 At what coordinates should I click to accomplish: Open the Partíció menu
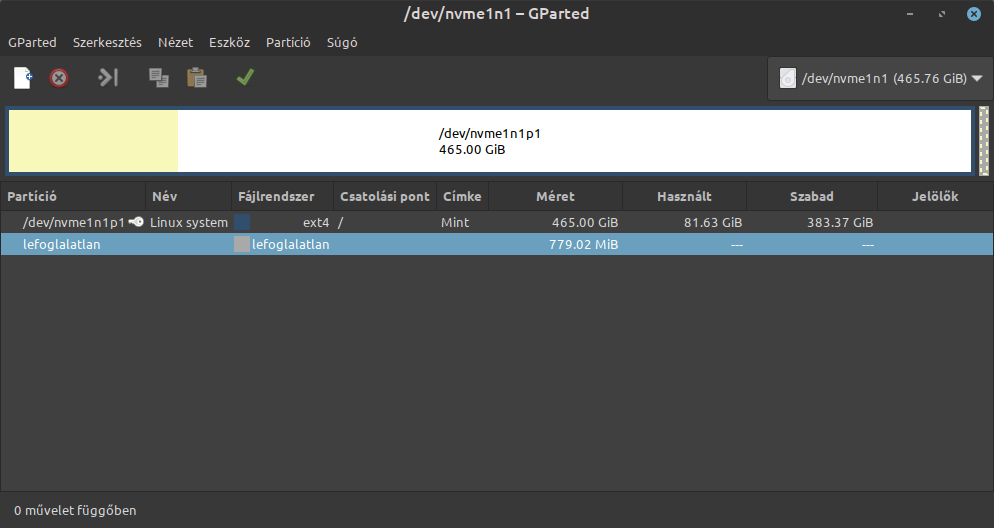click(288, 42)
